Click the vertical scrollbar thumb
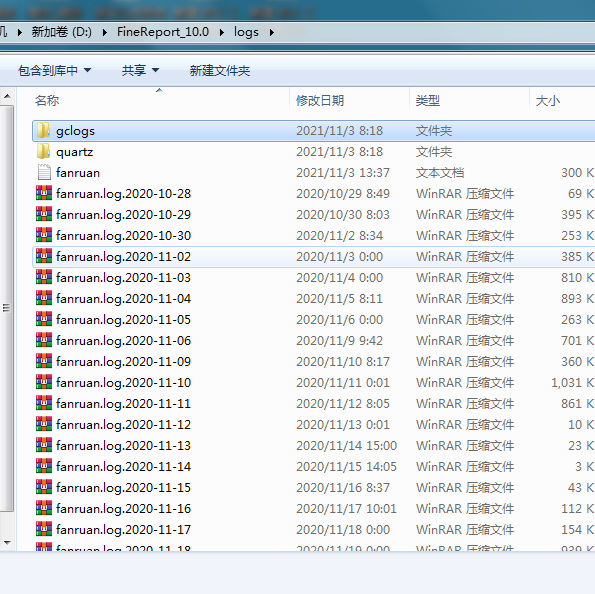The width and height of the screenshot is (595, 594). click(7, 309)
